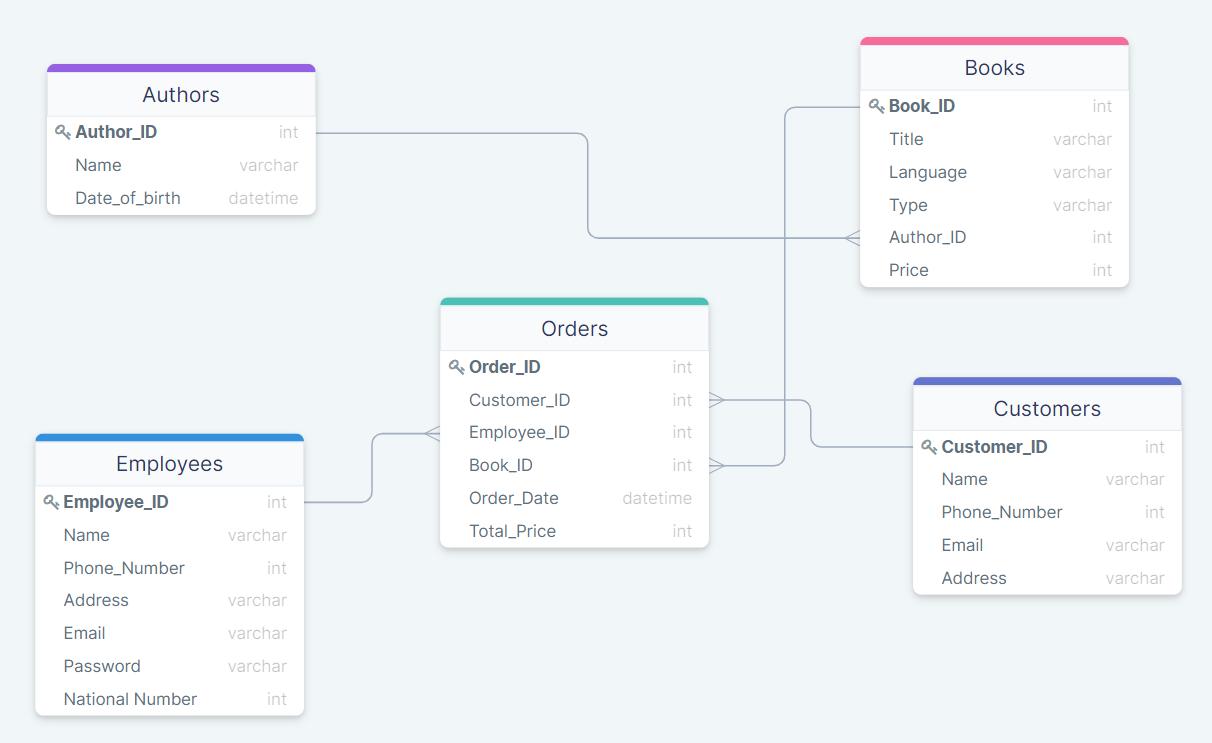Select the Price field in Books
1212x743 pixels.
(994, 270)
